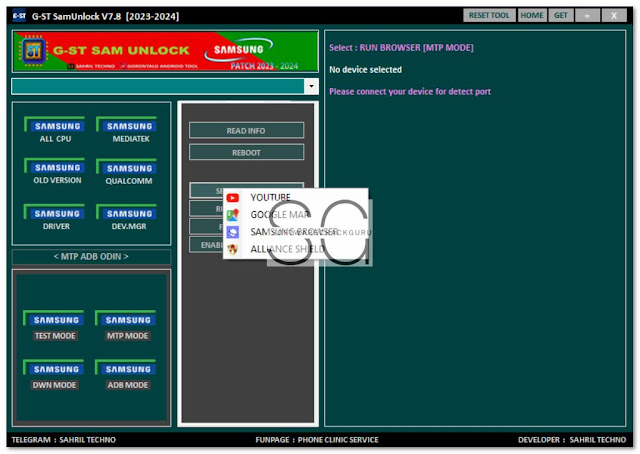
Task: Select SAMSUNG BROWSER menu entry
Action: (296, 232)
